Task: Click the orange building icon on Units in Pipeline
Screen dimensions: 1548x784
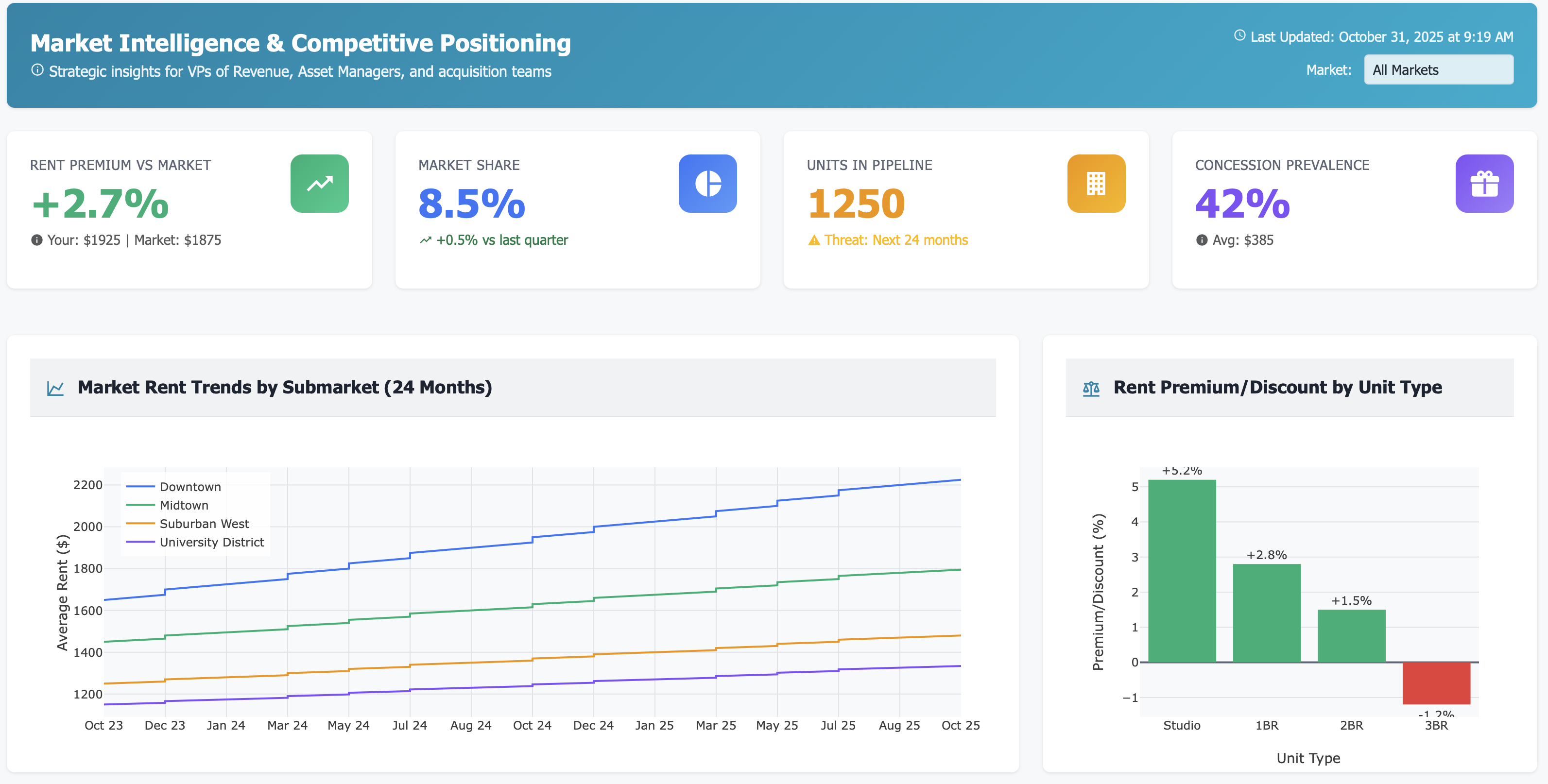Action: pyautogui.click(x=1096, y=184)
